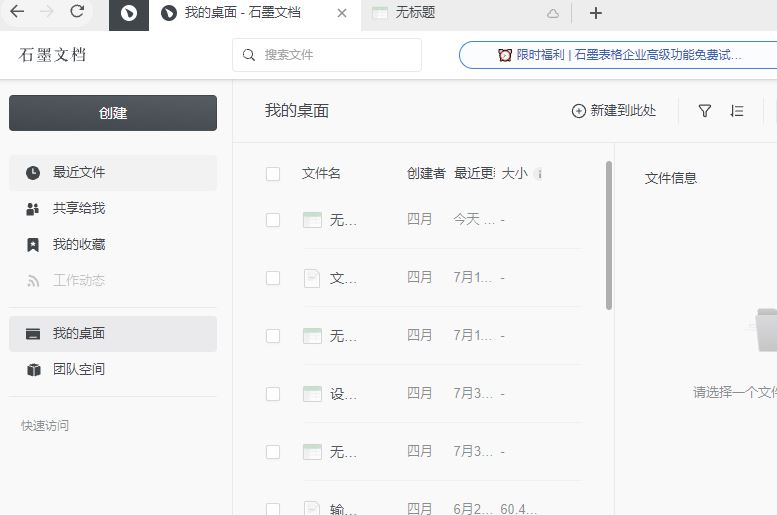This screenshot has width=777, height=515.
Task: Open the spreadsheet icon of today's file
Action: pos(312,220)
